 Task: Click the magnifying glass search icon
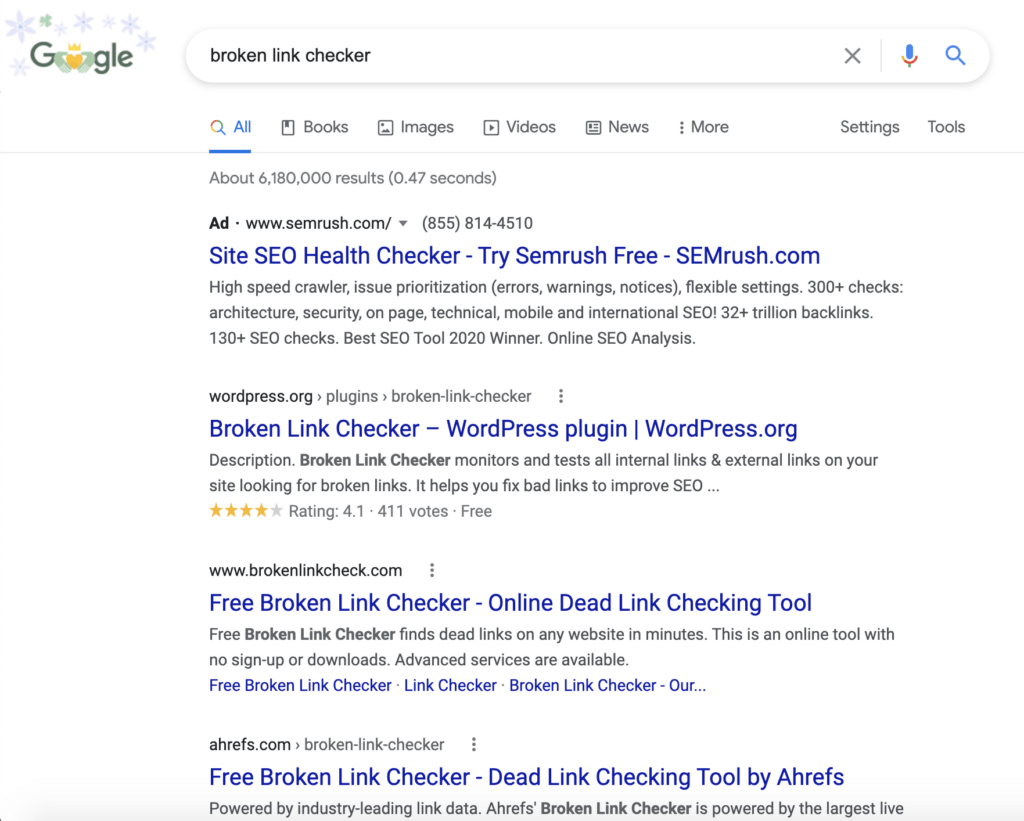click(955, 56)
